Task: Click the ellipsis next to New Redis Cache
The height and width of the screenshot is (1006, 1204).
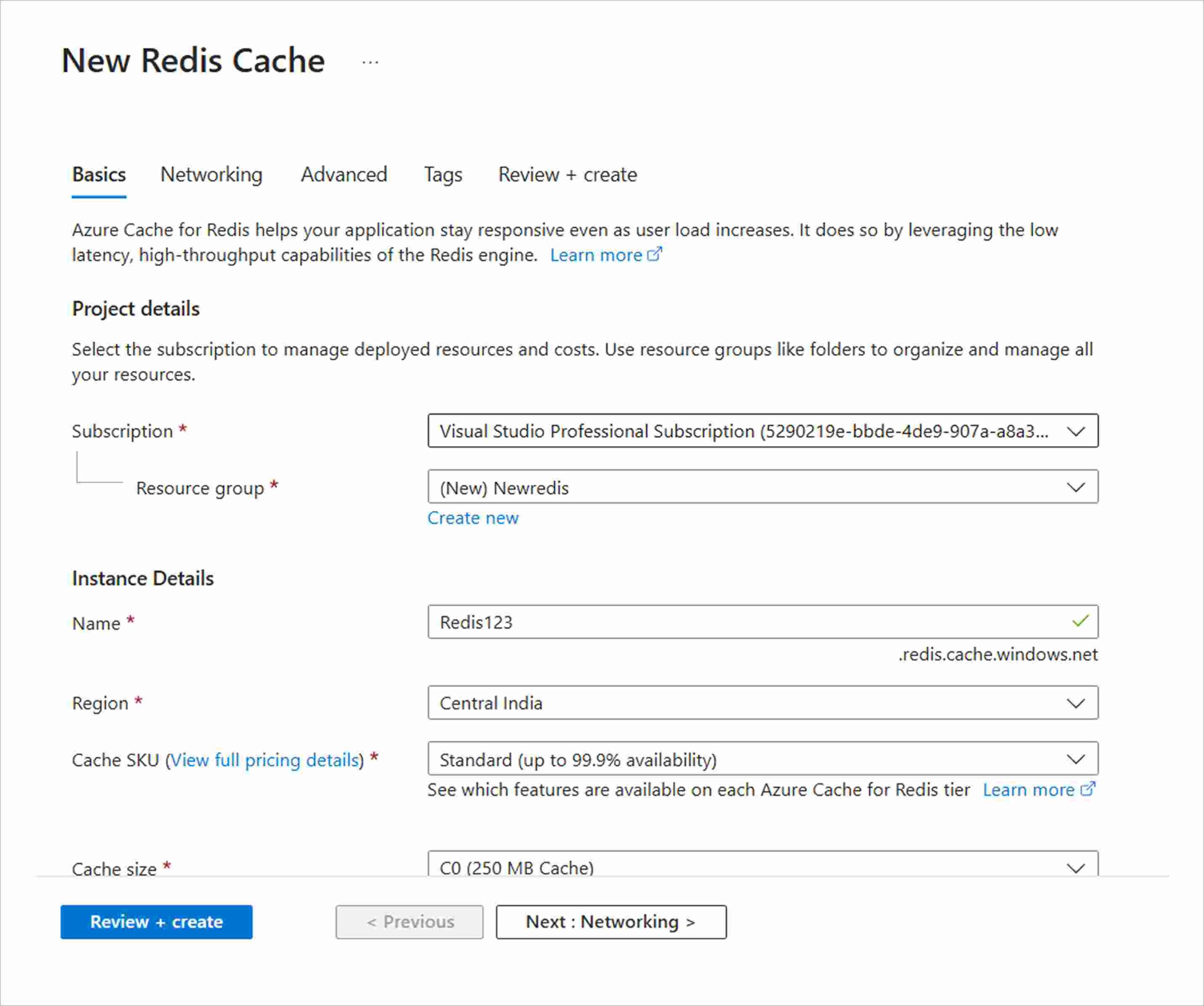Action: [371, 62]
